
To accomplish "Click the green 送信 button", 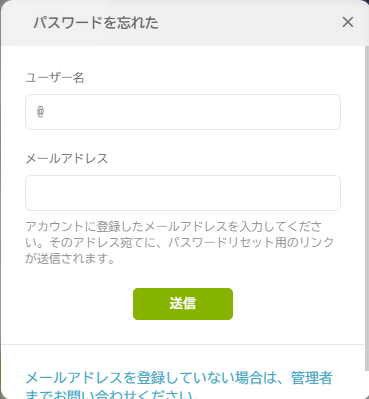I will tap(183, 304).
